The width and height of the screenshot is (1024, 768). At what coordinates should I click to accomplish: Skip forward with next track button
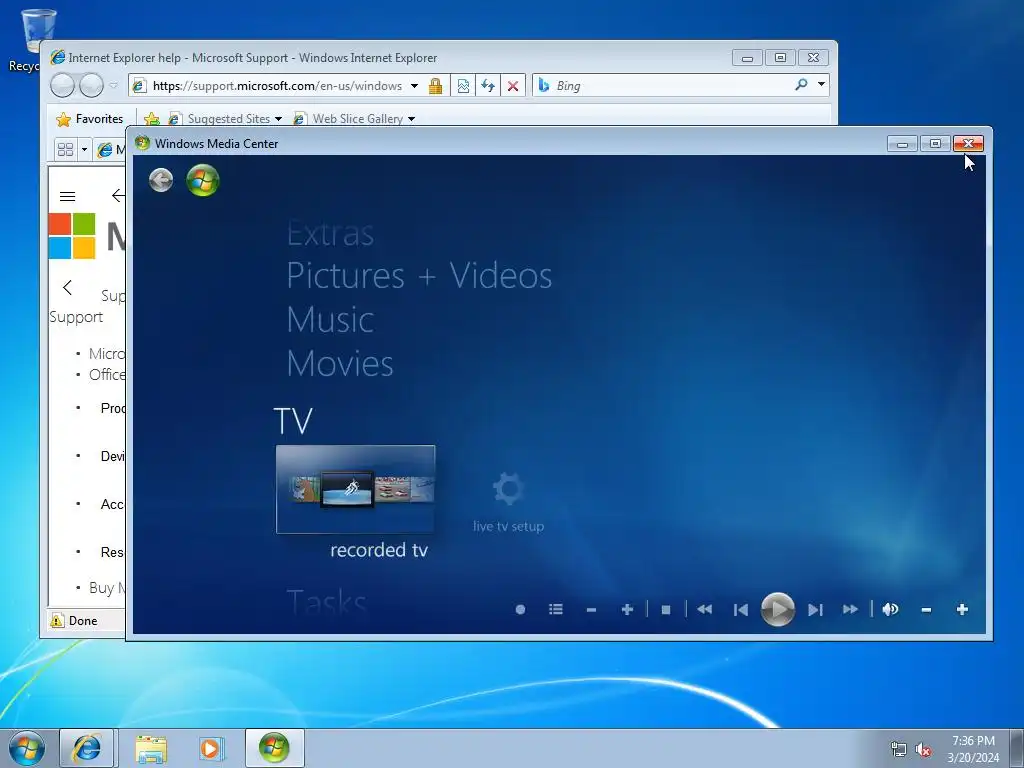click(814, 609)
